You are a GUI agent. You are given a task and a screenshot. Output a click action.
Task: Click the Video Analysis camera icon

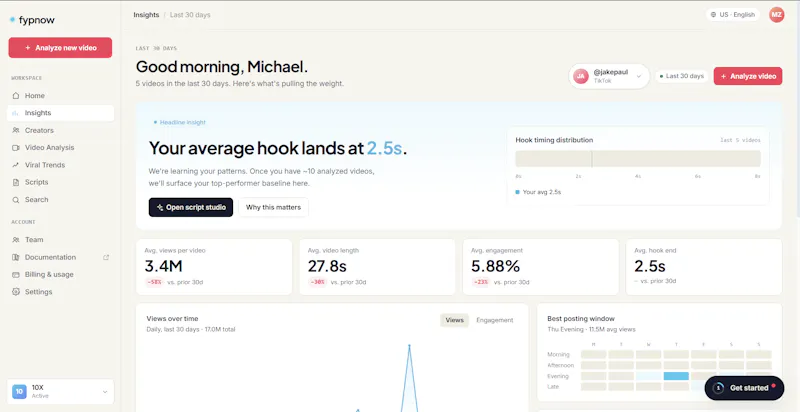pyautogui.click(x=16, y=148)
